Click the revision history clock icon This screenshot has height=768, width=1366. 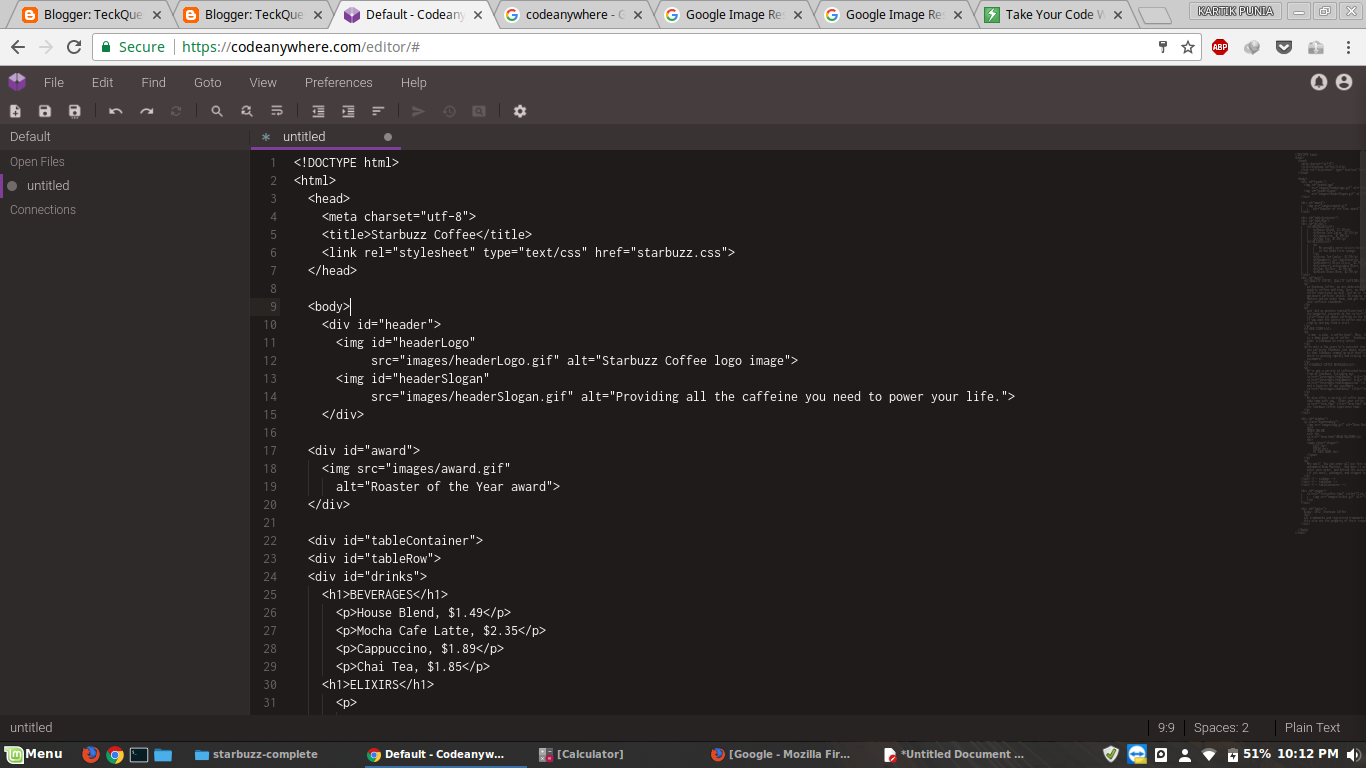[x=449, y=111]
